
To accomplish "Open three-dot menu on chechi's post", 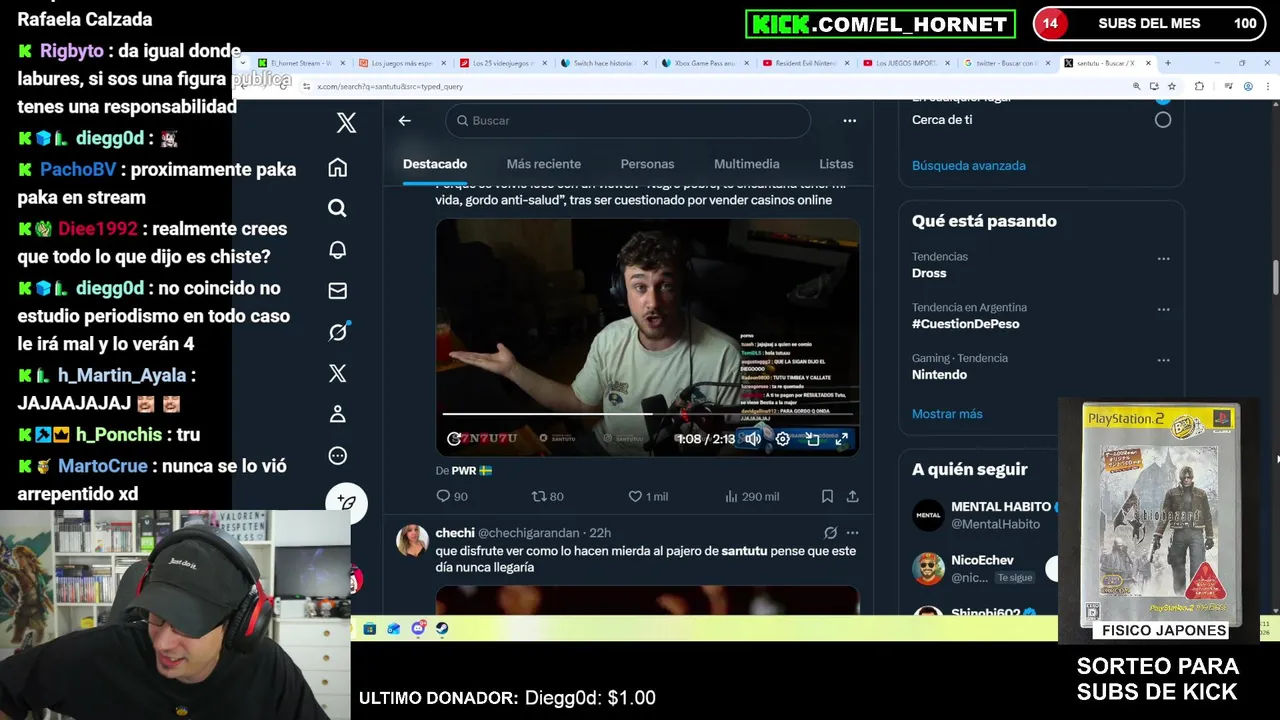I will (852, 533).
